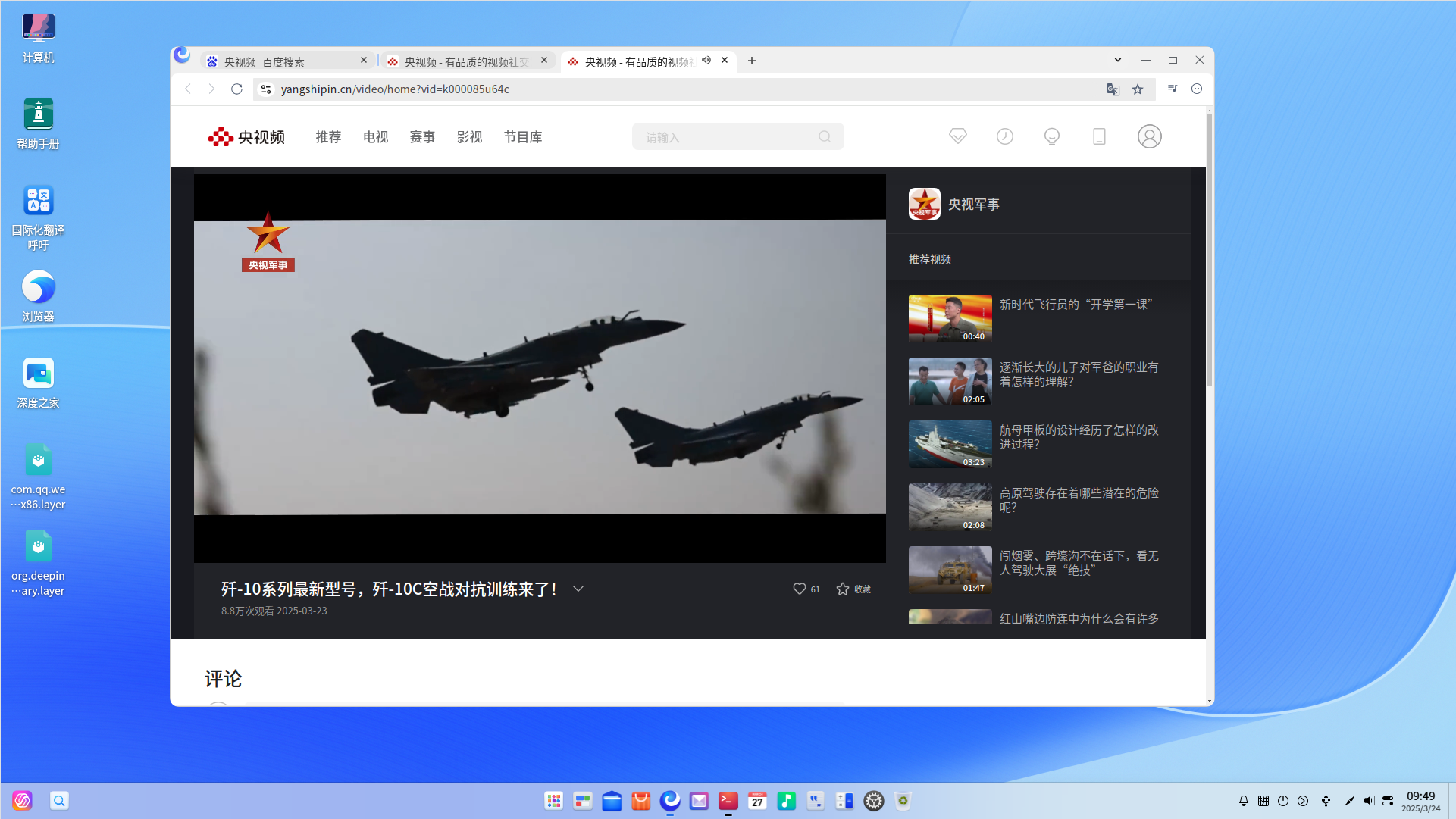Screen dimensions: 1456x819
Task: Like the video with heart icon
Action: point(800,589)
